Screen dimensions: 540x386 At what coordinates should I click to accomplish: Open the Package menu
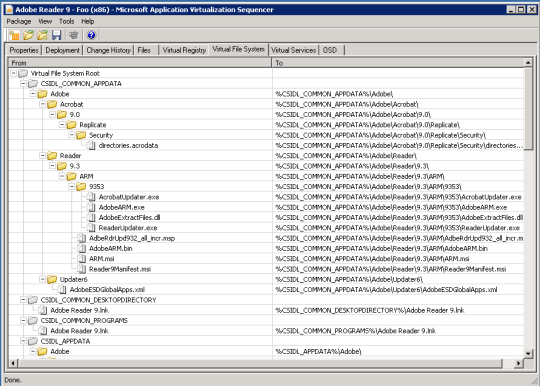[19, 21]
